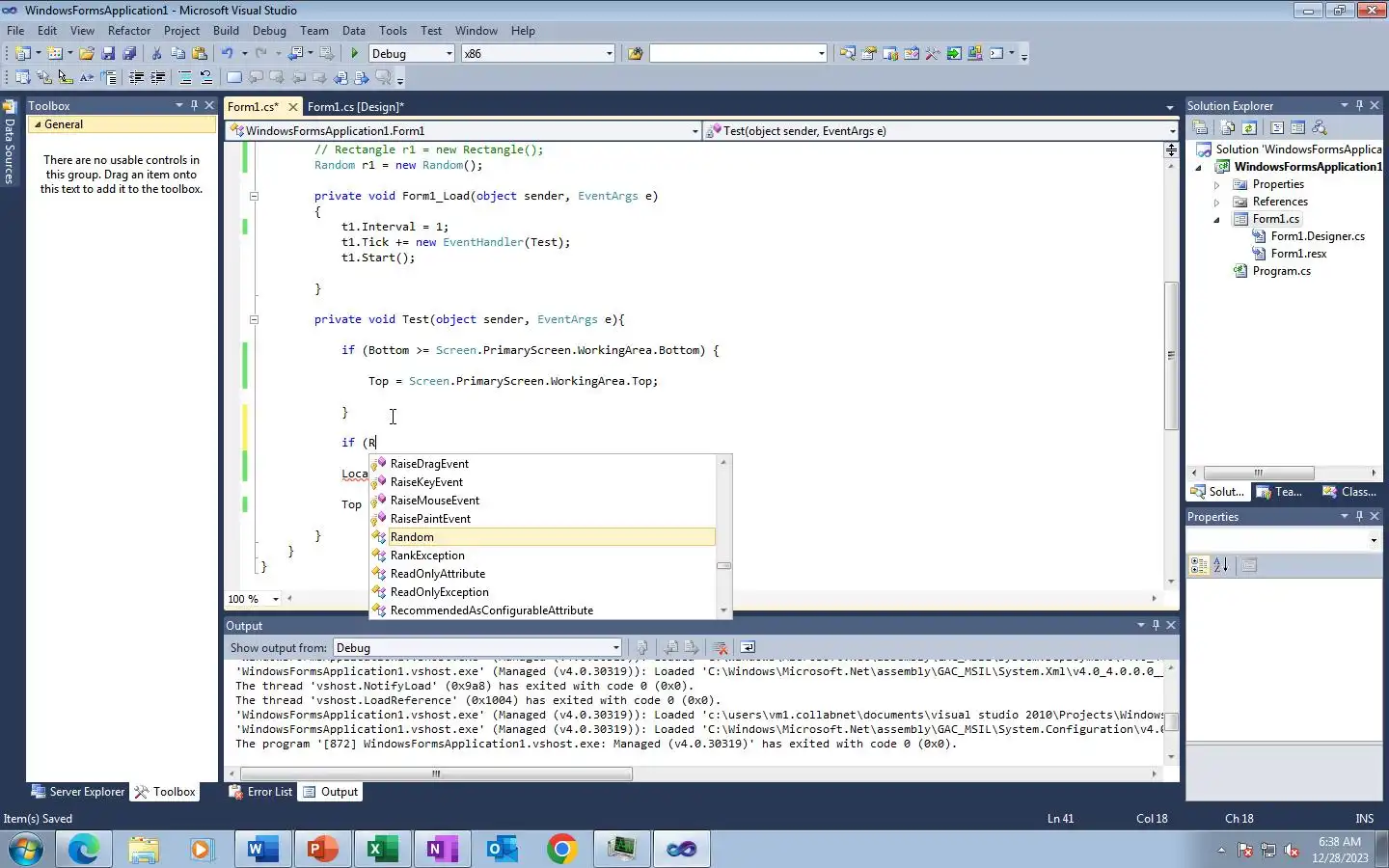This screenshot has height=868, width=1389.
Task: Toggle auto-hide pin on the Output panel
Action: [1156, 625]
